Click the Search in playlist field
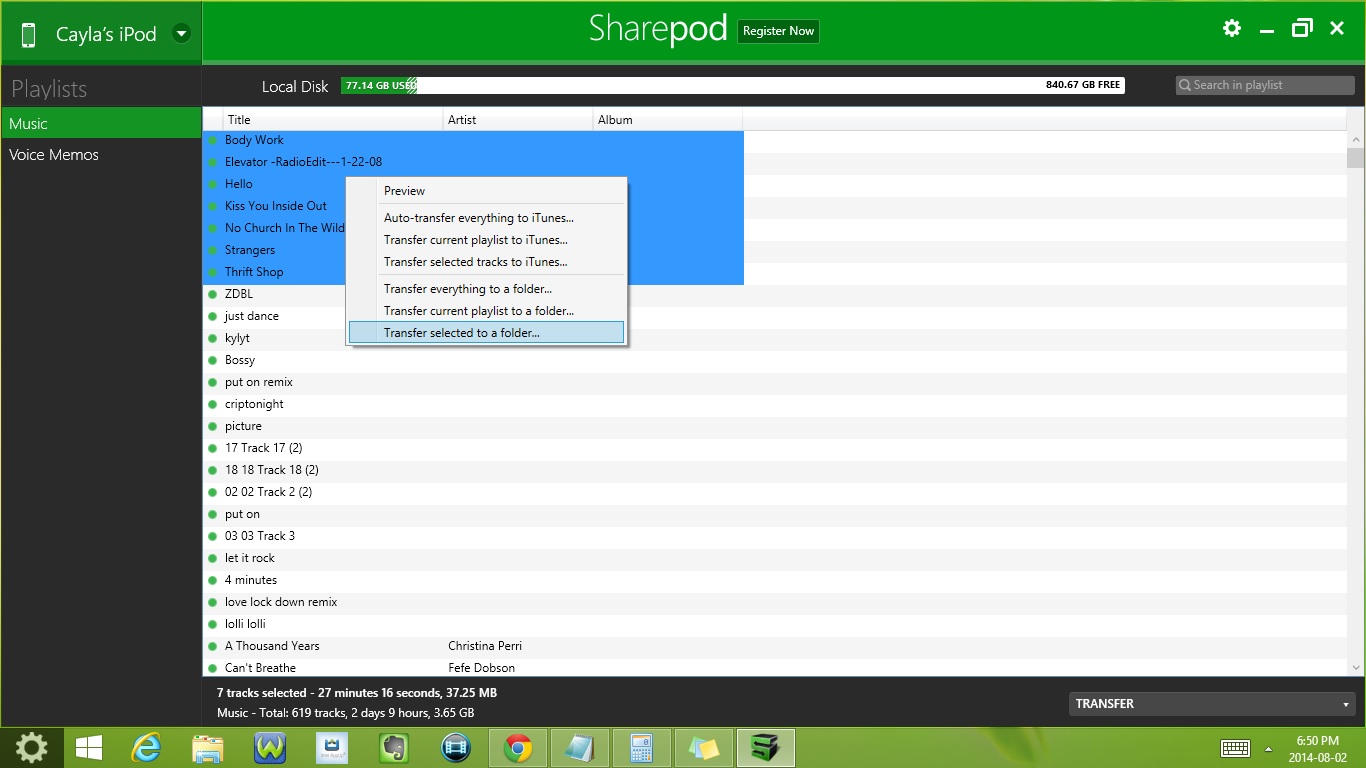The image size is (1366, 768). click(x=1265, y=85)
